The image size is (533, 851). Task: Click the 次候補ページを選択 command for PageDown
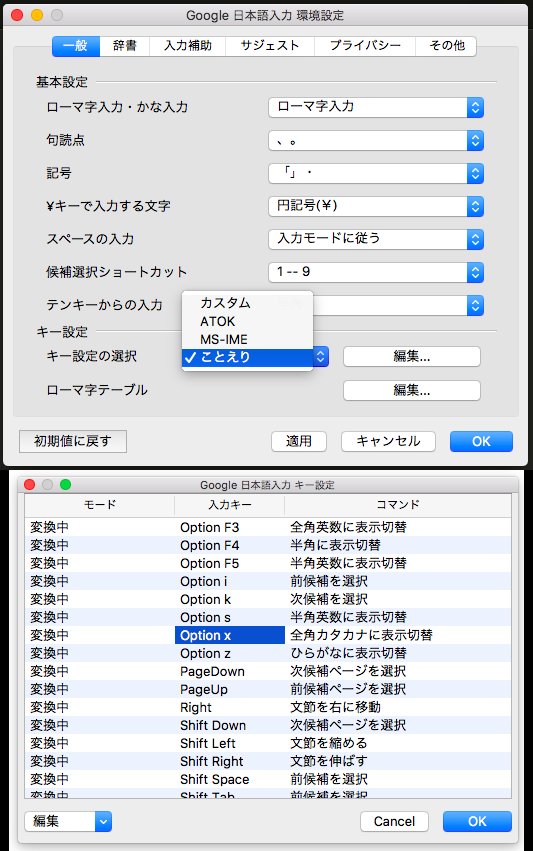[398, 671]
